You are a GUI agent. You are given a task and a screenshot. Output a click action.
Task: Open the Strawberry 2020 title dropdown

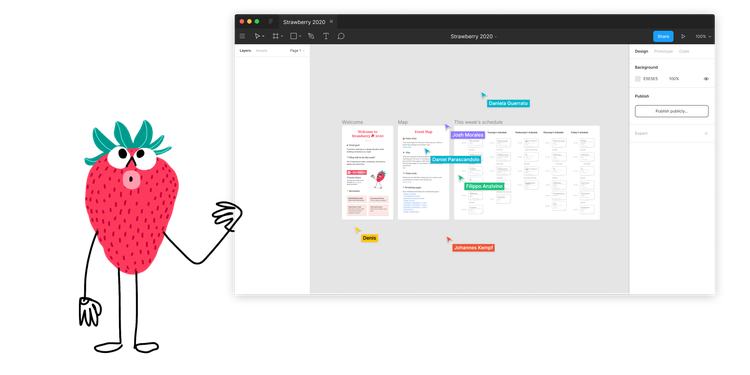[x=474, y=36]
